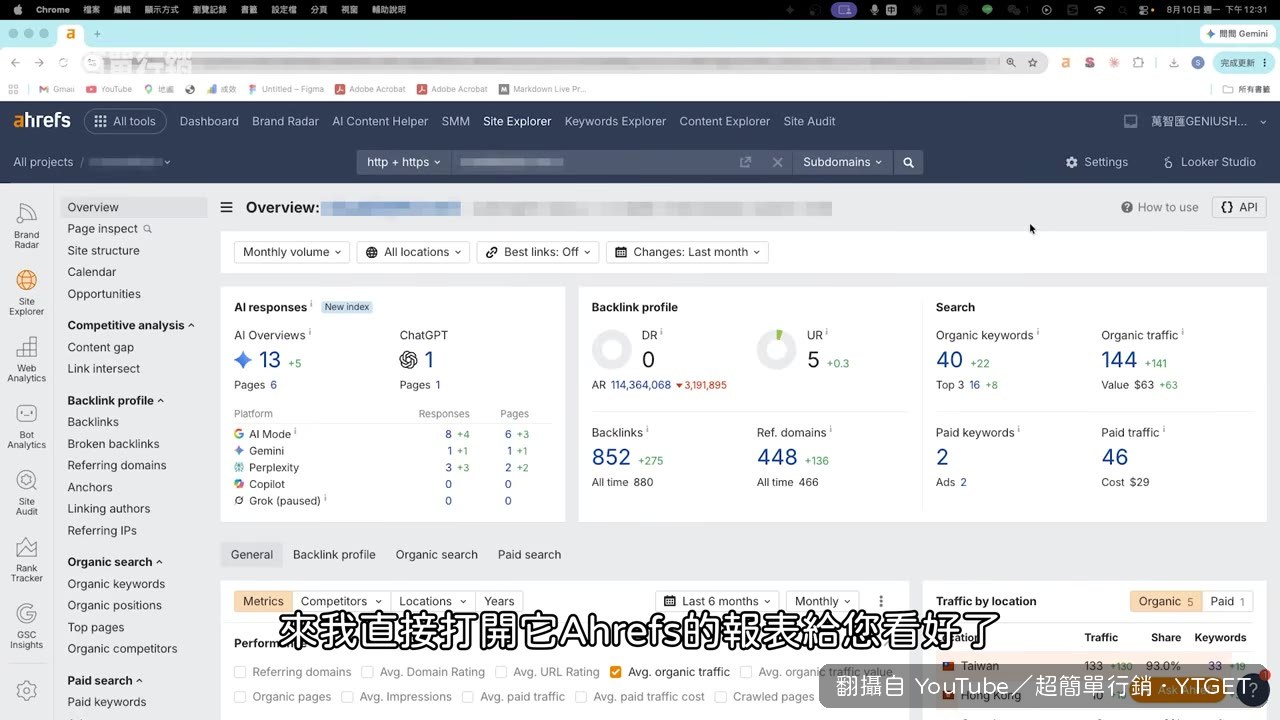Viewport: 1280px width, 720px height.
Task: Open the API button
Action: click(1239, 207)
